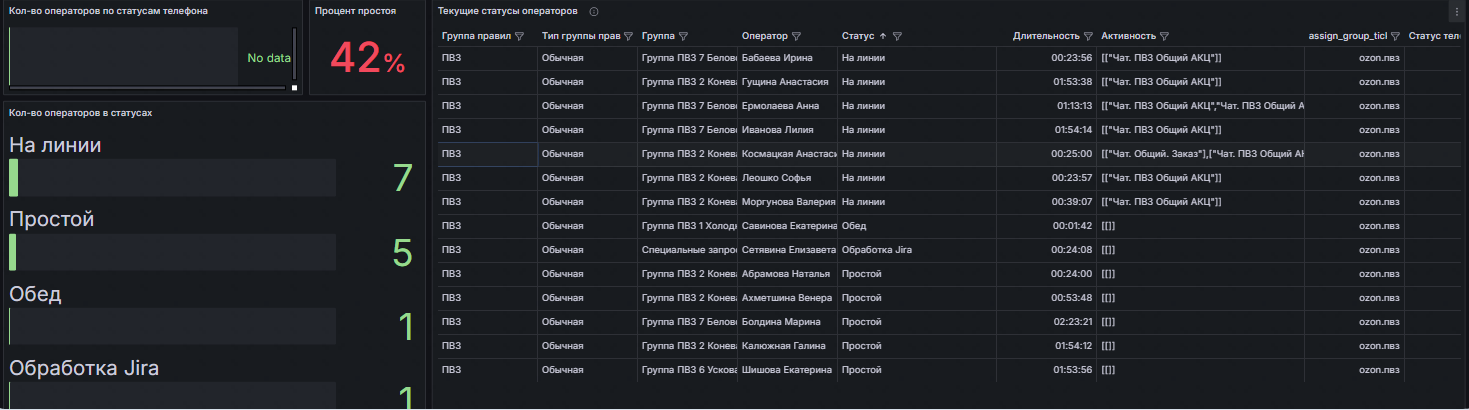Open filter for Группа правил column
The width and height of the screenshot is (1469, 410).
pyautogui.click(x=519, y=36)
